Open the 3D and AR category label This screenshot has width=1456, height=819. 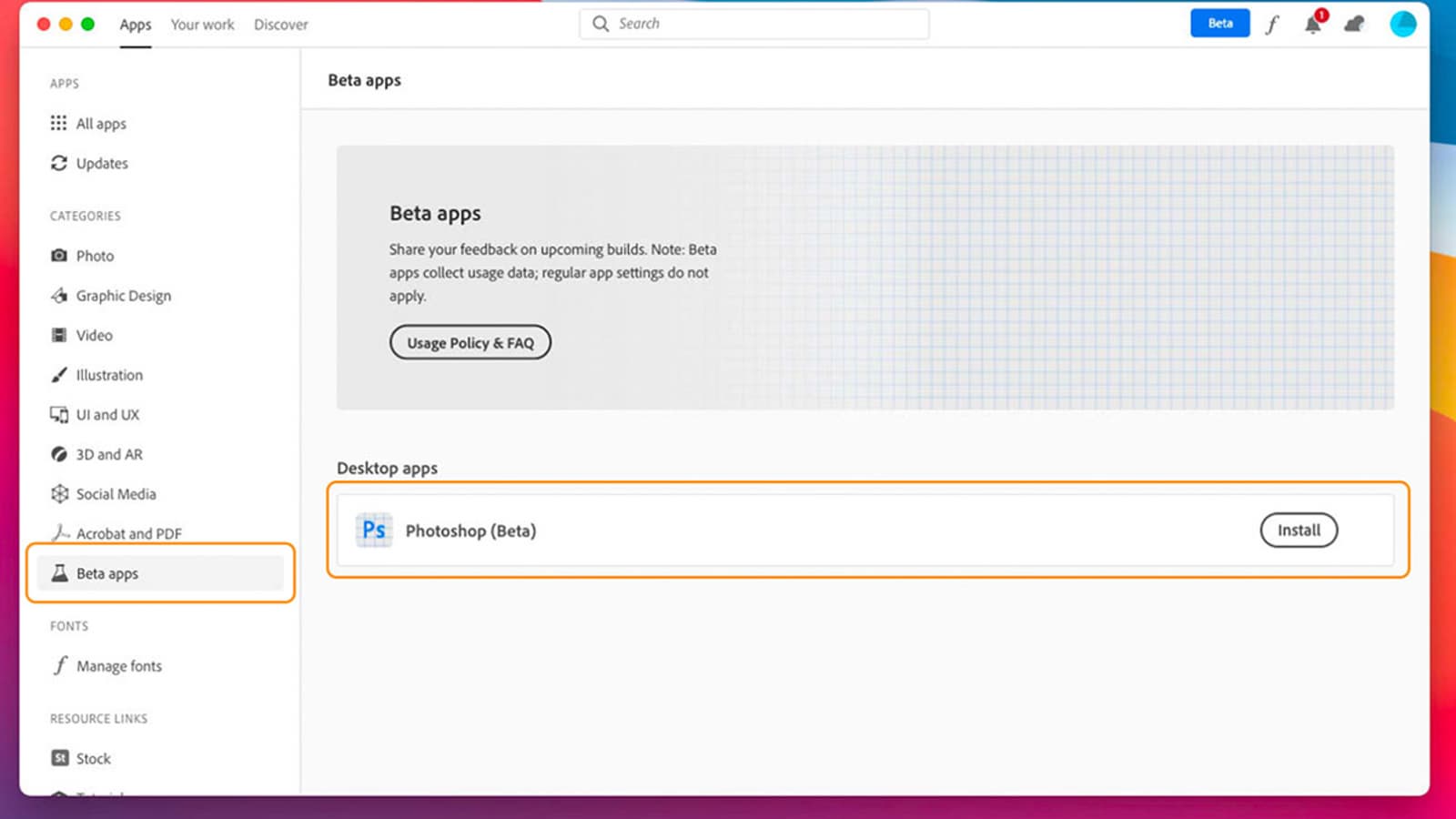109,454
